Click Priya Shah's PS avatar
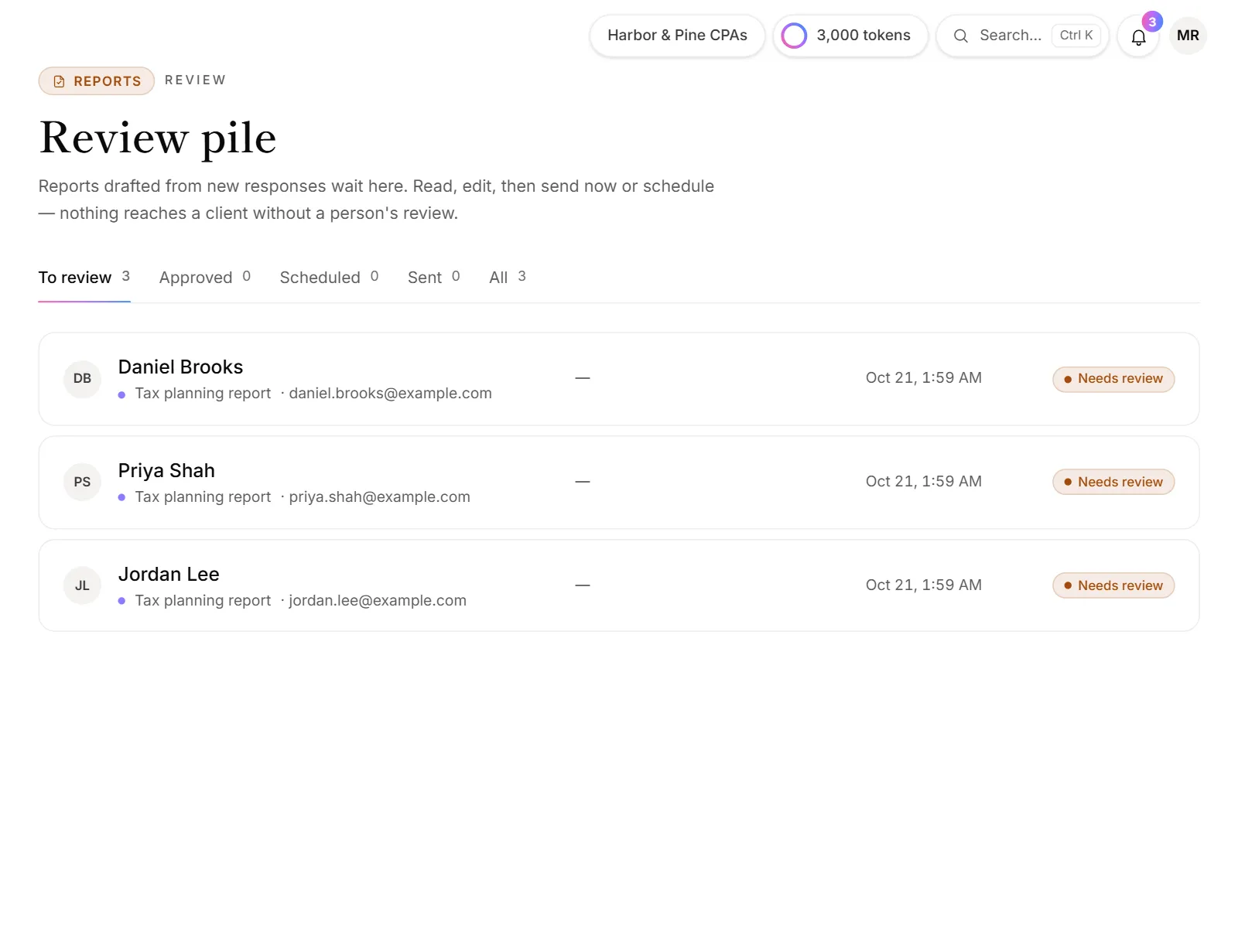 [82, 483]
